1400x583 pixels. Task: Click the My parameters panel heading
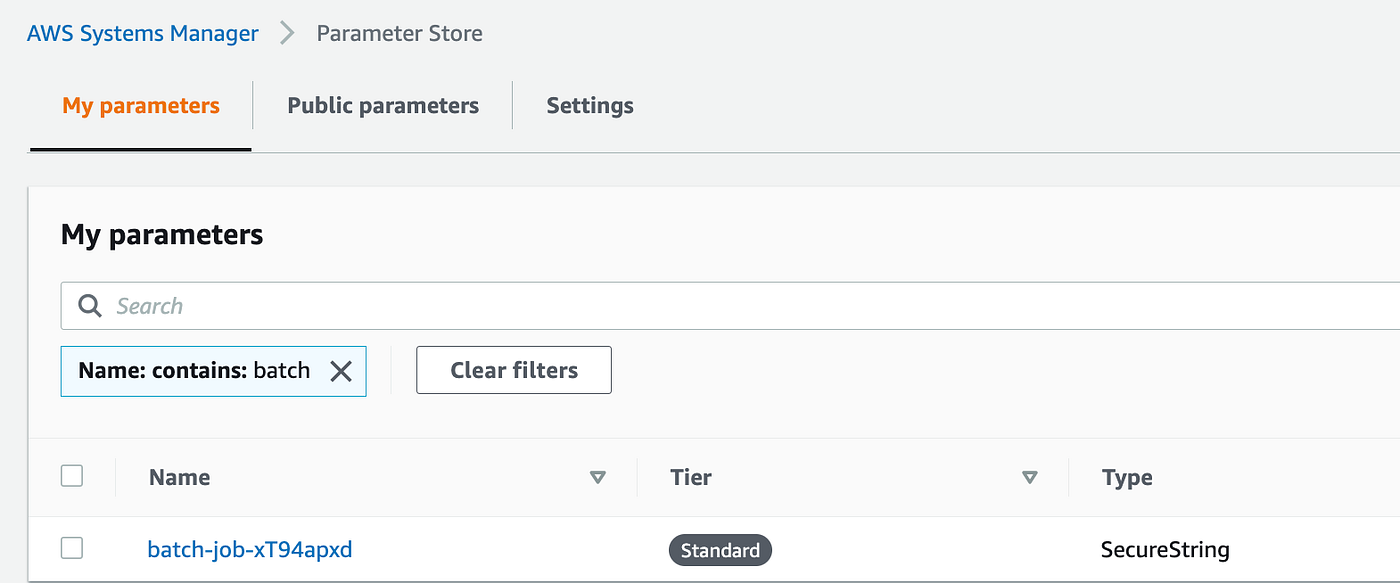[x=162, y=235]
